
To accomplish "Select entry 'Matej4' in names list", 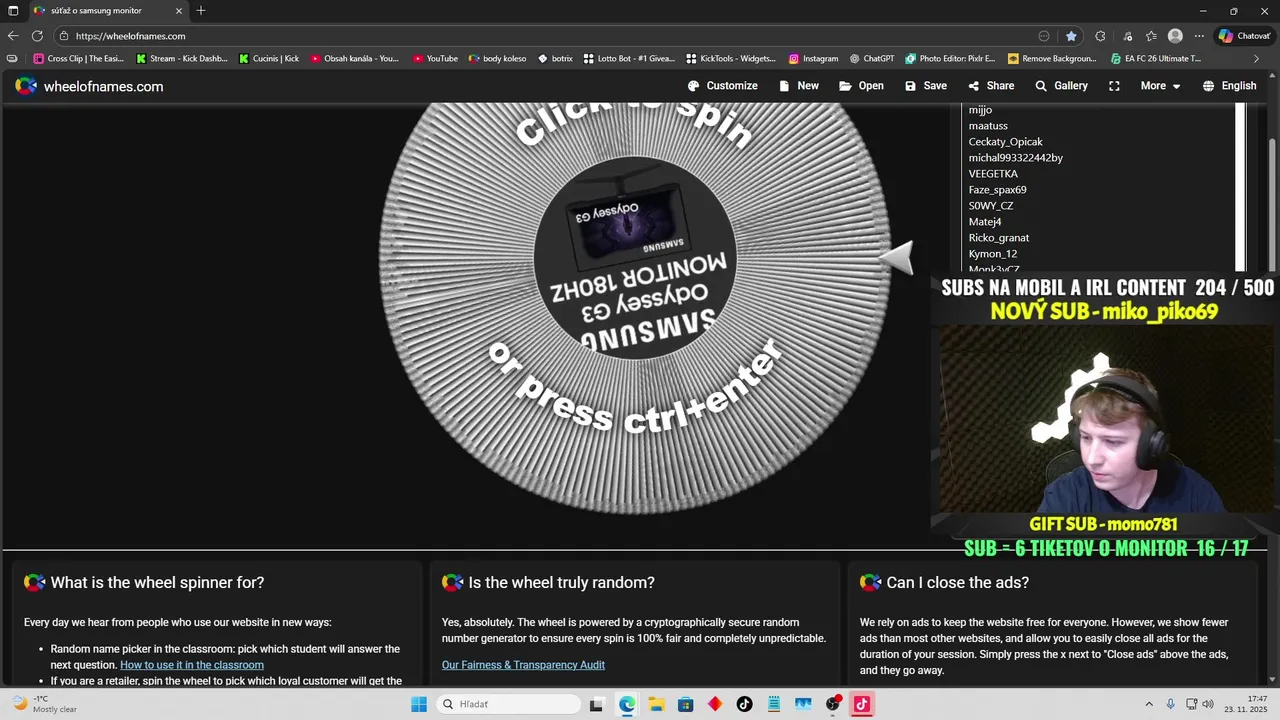I will (x=984, y=222).
